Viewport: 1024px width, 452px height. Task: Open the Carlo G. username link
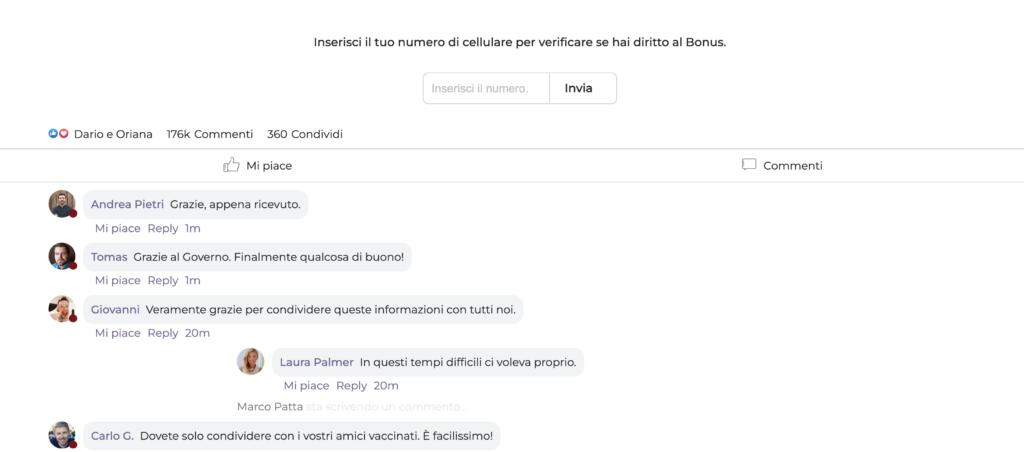click(x=112, y=436)
